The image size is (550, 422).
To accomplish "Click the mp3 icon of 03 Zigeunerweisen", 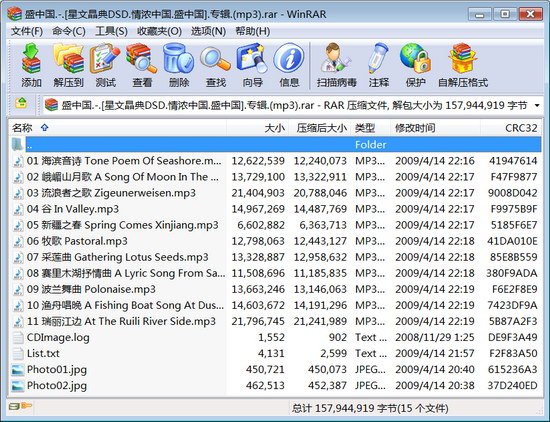I will (x=18, y=193).
